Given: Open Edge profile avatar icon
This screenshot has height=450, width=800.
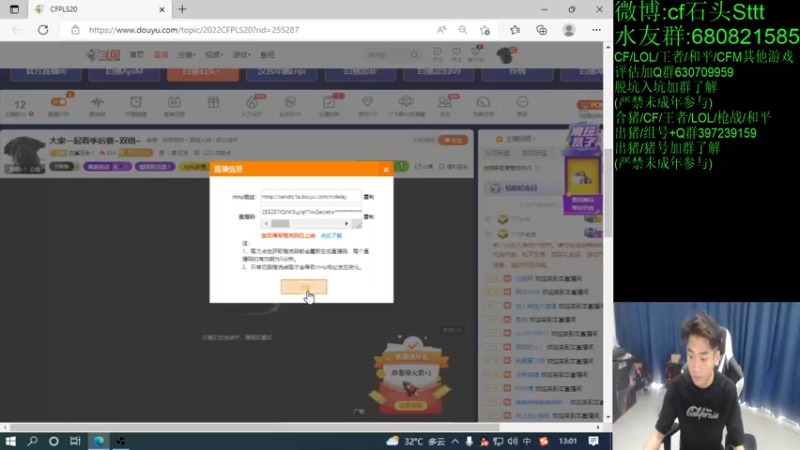Looking at the screenshot, I should click(x=569, y=30).
